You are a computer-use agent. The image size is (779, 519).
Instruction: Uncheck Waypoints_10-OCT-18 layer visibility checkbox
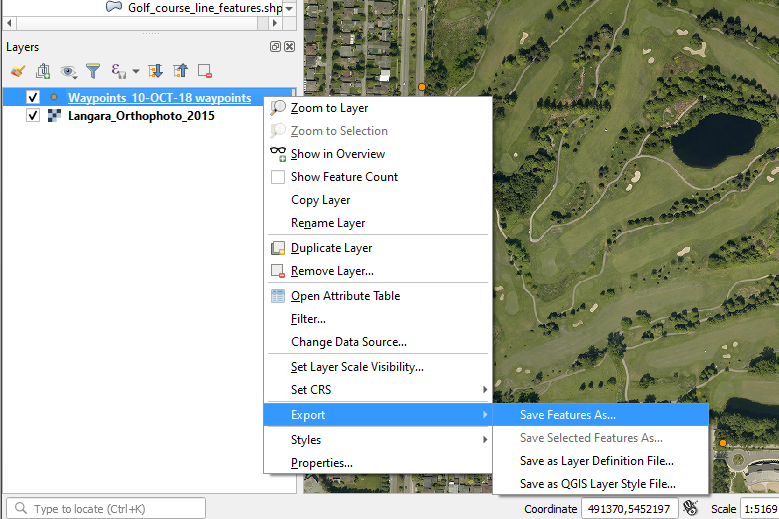tap(33, 98)
